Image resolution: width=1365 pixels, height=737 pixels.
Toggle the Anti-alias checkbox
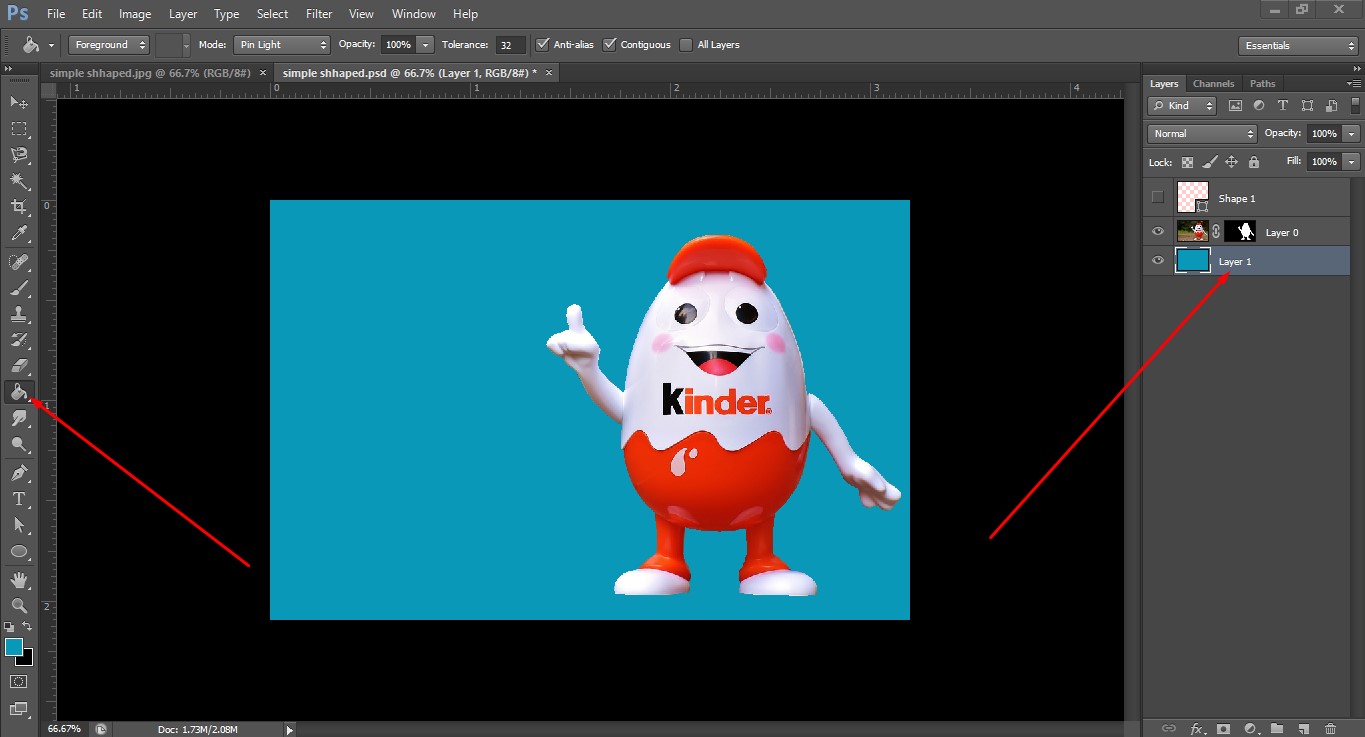(x=542, y=44)
